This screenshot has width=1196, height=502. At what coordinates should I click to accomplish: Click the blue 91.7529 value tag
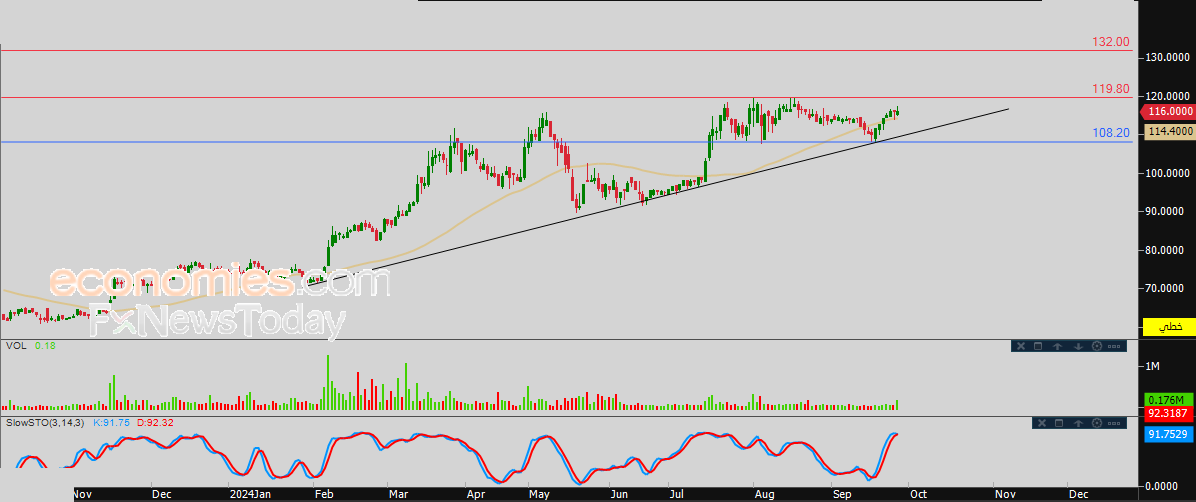1169,434
